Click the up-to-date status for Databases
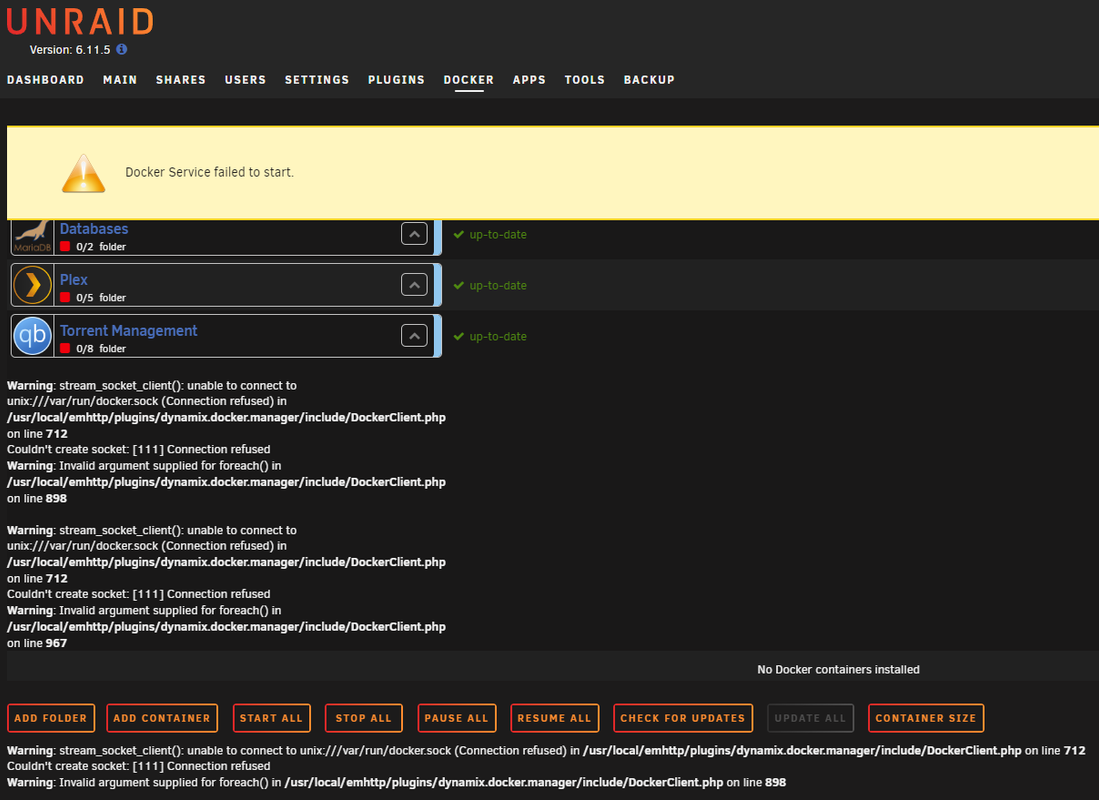The height and width of the screenshot is (800, 1099). [x=498, y=234]
